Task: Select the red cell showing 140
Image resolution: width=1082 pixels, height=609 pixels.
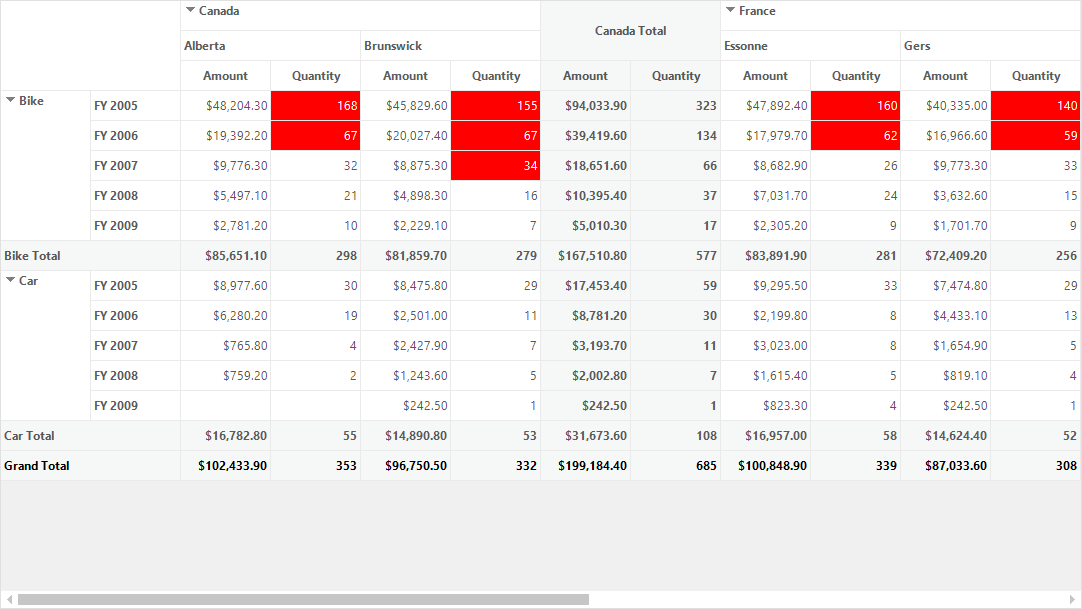Action: pos(1036,106)
